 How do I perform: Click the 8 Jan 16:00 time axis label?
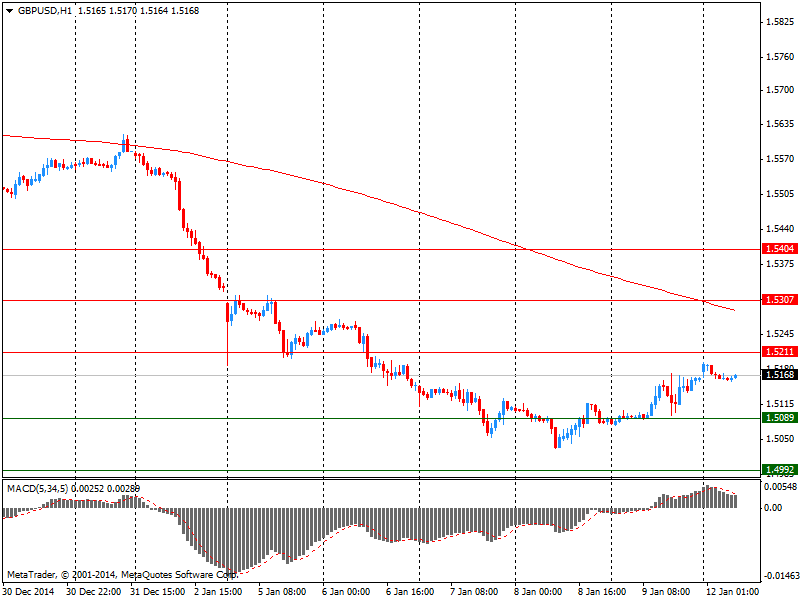pos(602,591)
